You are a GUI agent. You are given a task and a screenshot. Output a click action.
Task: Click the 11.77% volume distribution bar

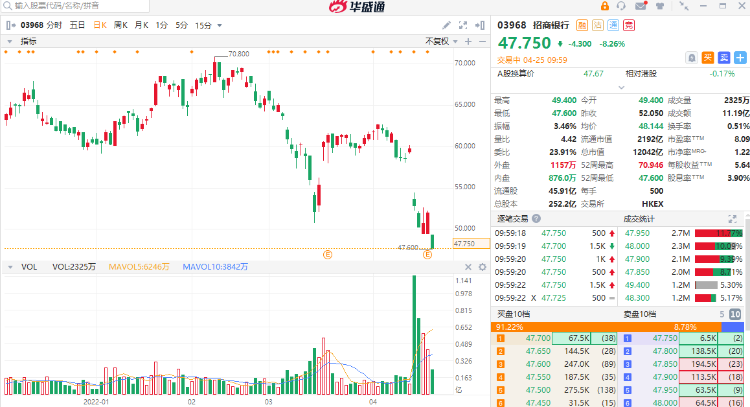click(718, 233)
